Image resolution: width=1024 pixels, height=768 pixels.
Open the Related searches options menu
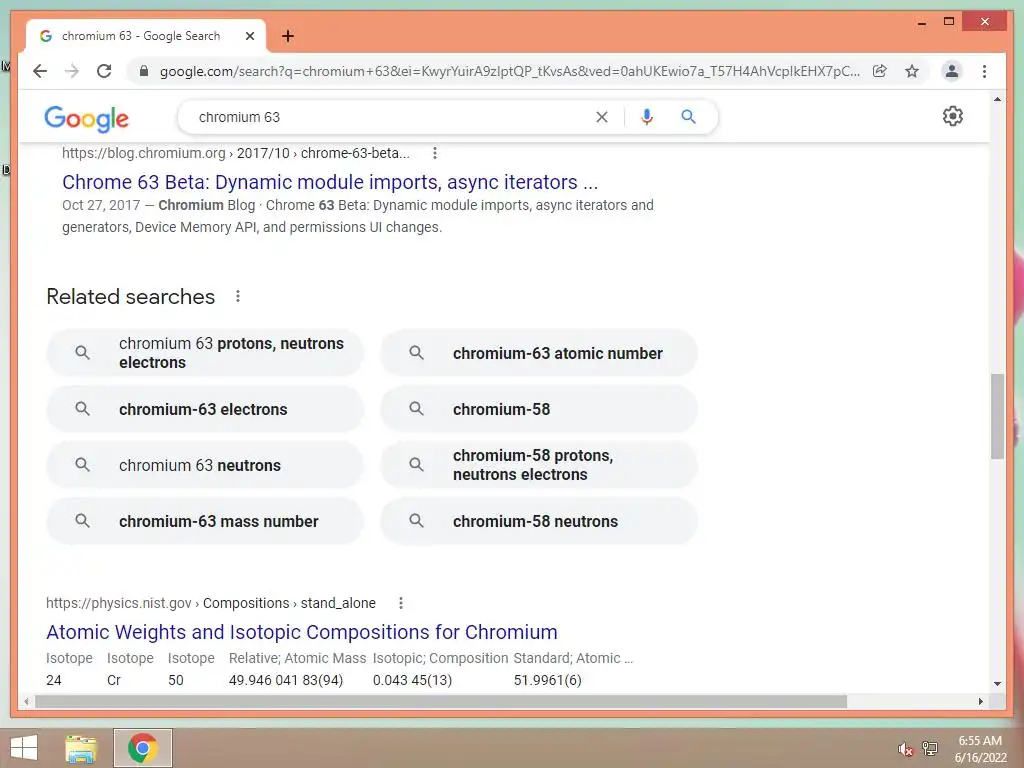click(x=238, y=296)
